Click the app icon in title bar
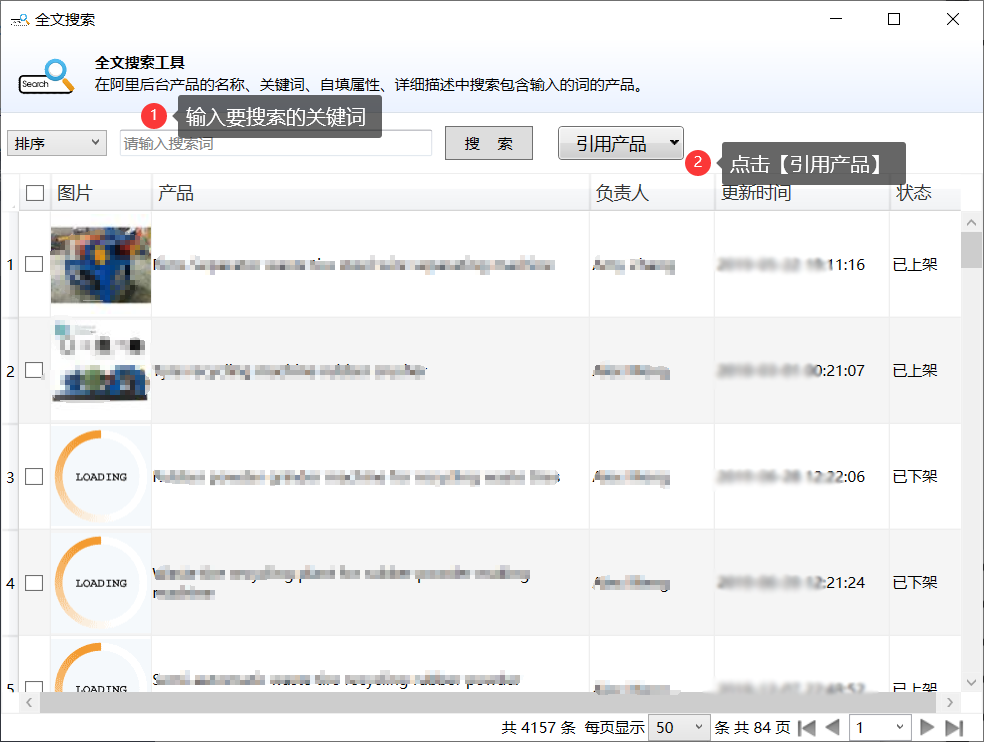Image resolution: width=984 pixels, height=742 pixels. (19, 19)
